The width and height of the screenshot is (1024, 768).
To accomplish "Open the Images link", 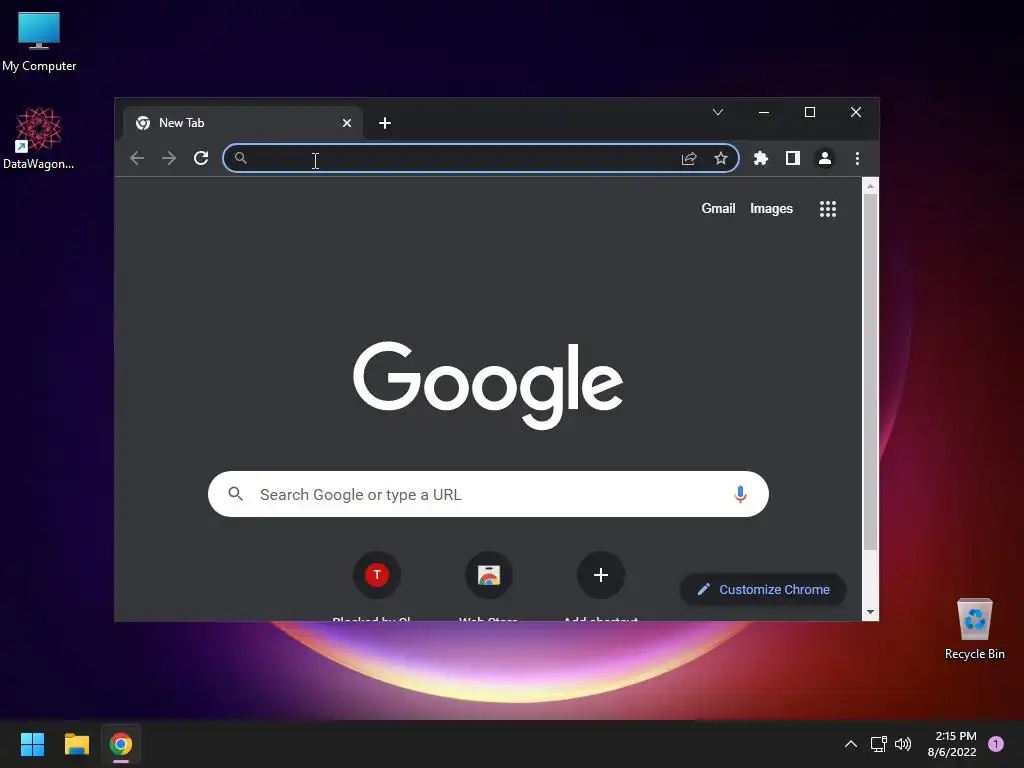I will point(771,209).
